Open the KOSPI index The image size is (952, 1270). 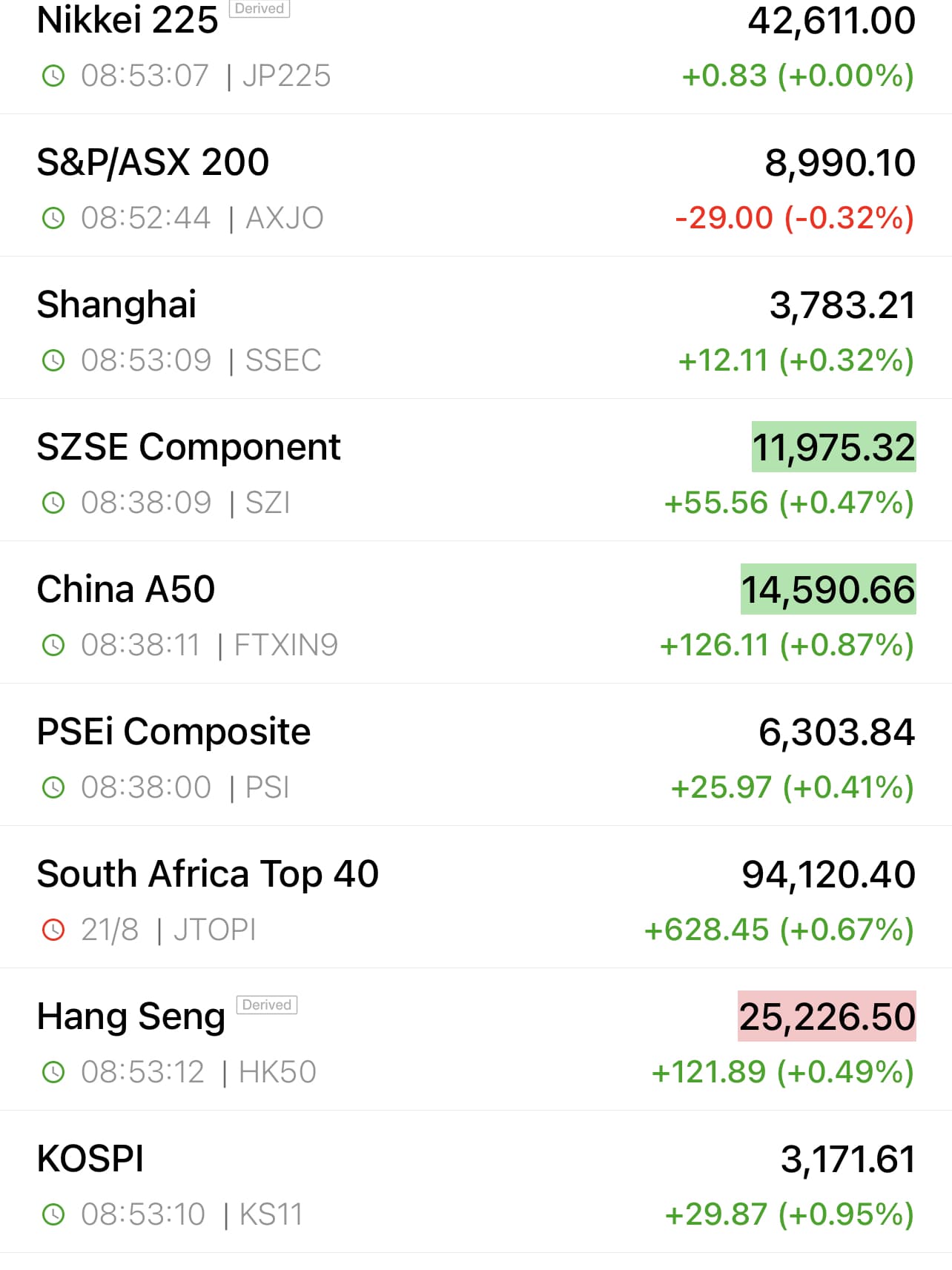click(x=90, y=1159)
